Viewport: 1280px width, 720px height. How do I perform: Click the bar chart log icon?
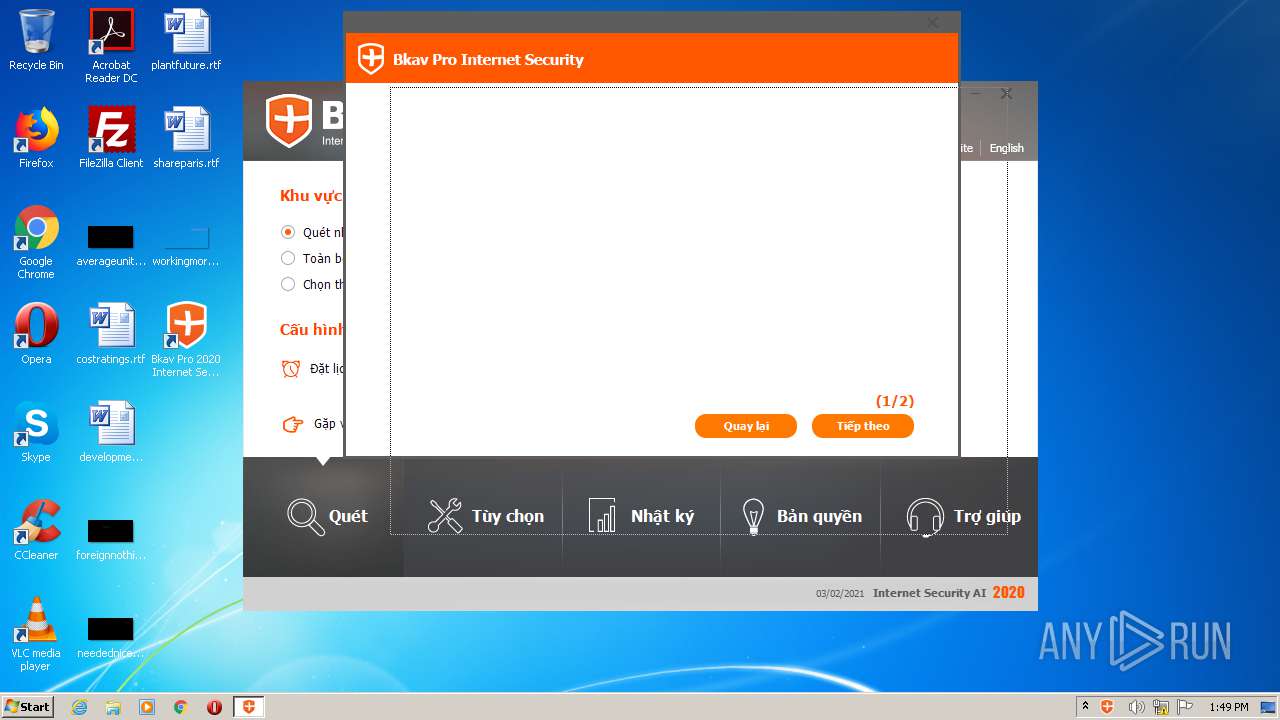coord(602,516)
